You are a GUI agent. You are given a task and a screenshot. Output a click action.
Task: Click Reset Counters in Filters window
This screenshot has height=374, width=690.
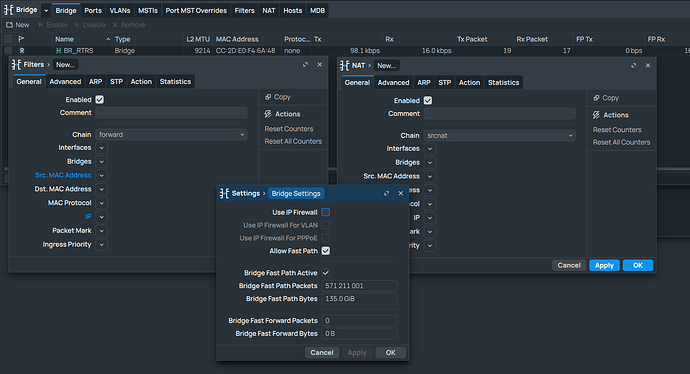tap(289, 129)
